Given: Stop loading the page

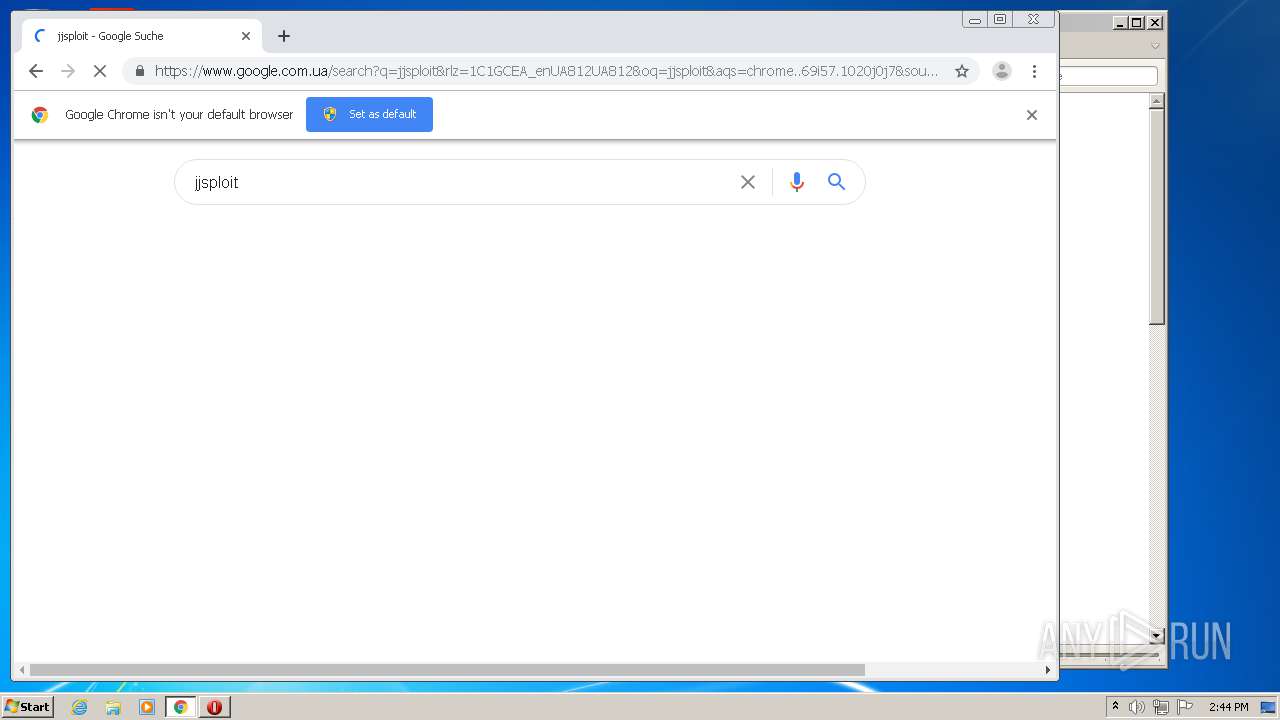Looking at the screenshot, I should point(100,71).
